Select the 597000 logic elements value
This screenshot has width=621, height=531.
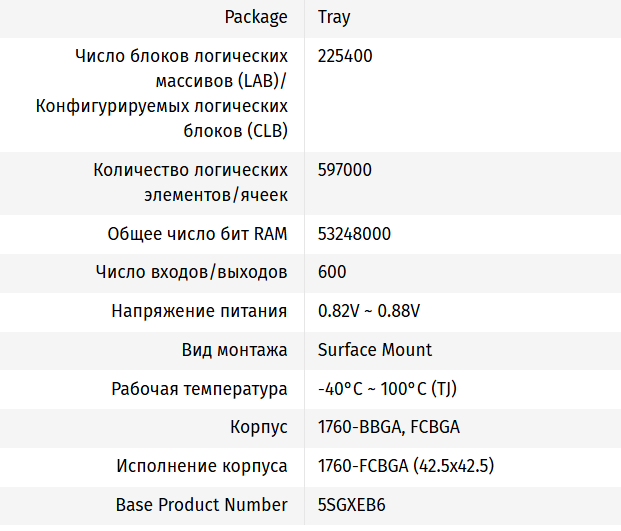345,170
